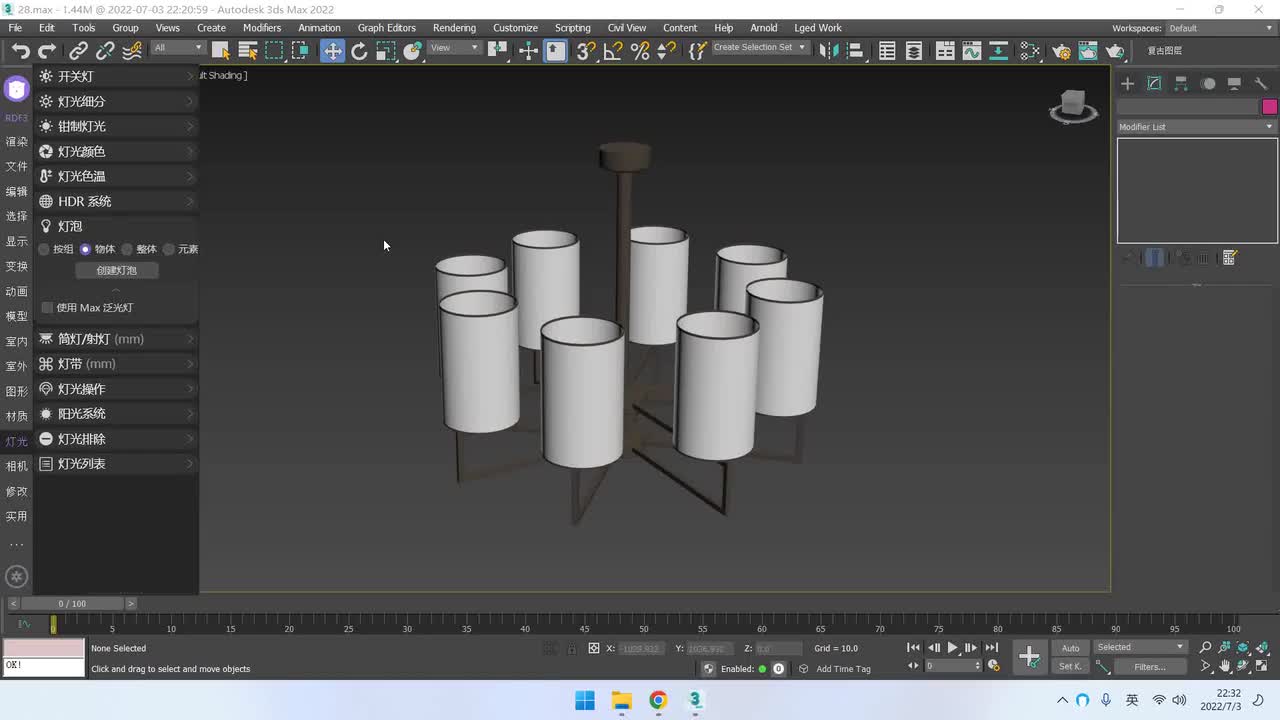1280x720 pixels.
Task: Open the Rendering menu
Action: 454,28
